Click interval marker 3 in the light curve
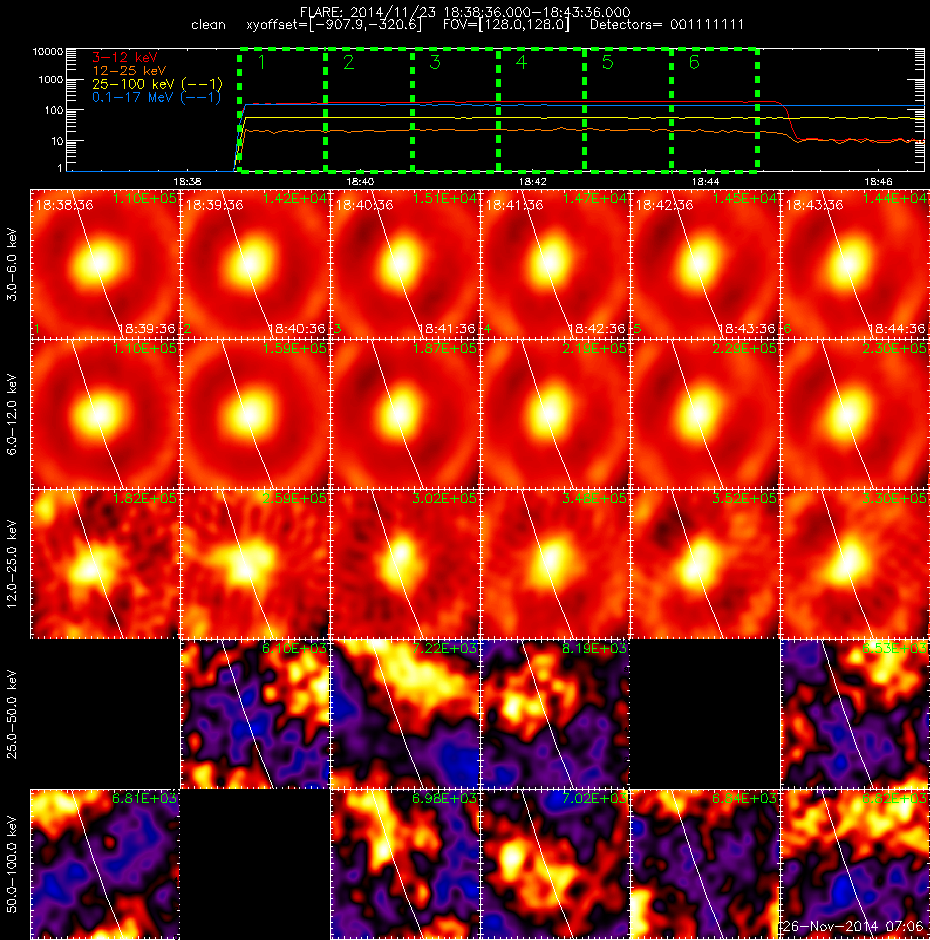 point(435,62)
